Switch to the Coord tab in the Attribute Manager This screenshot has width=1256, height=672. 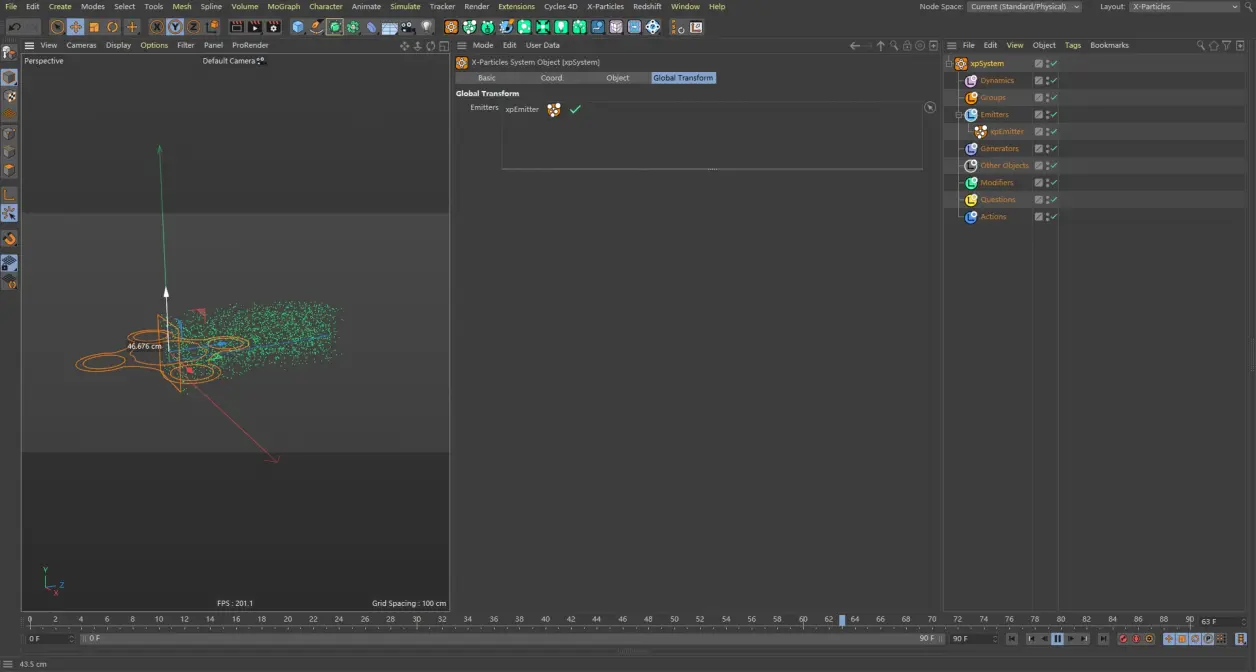pos(551,77)
